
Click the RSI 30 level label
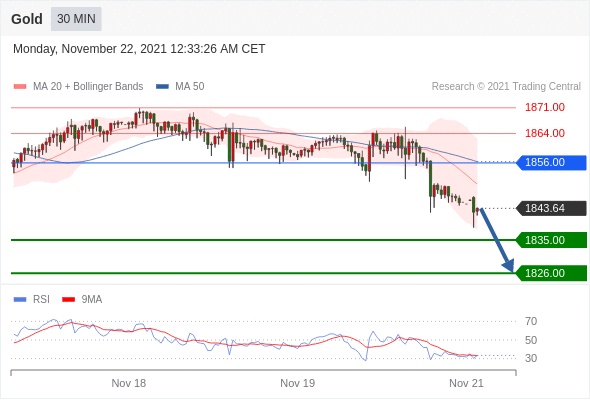pyautogui.click(x=531, y=358)
